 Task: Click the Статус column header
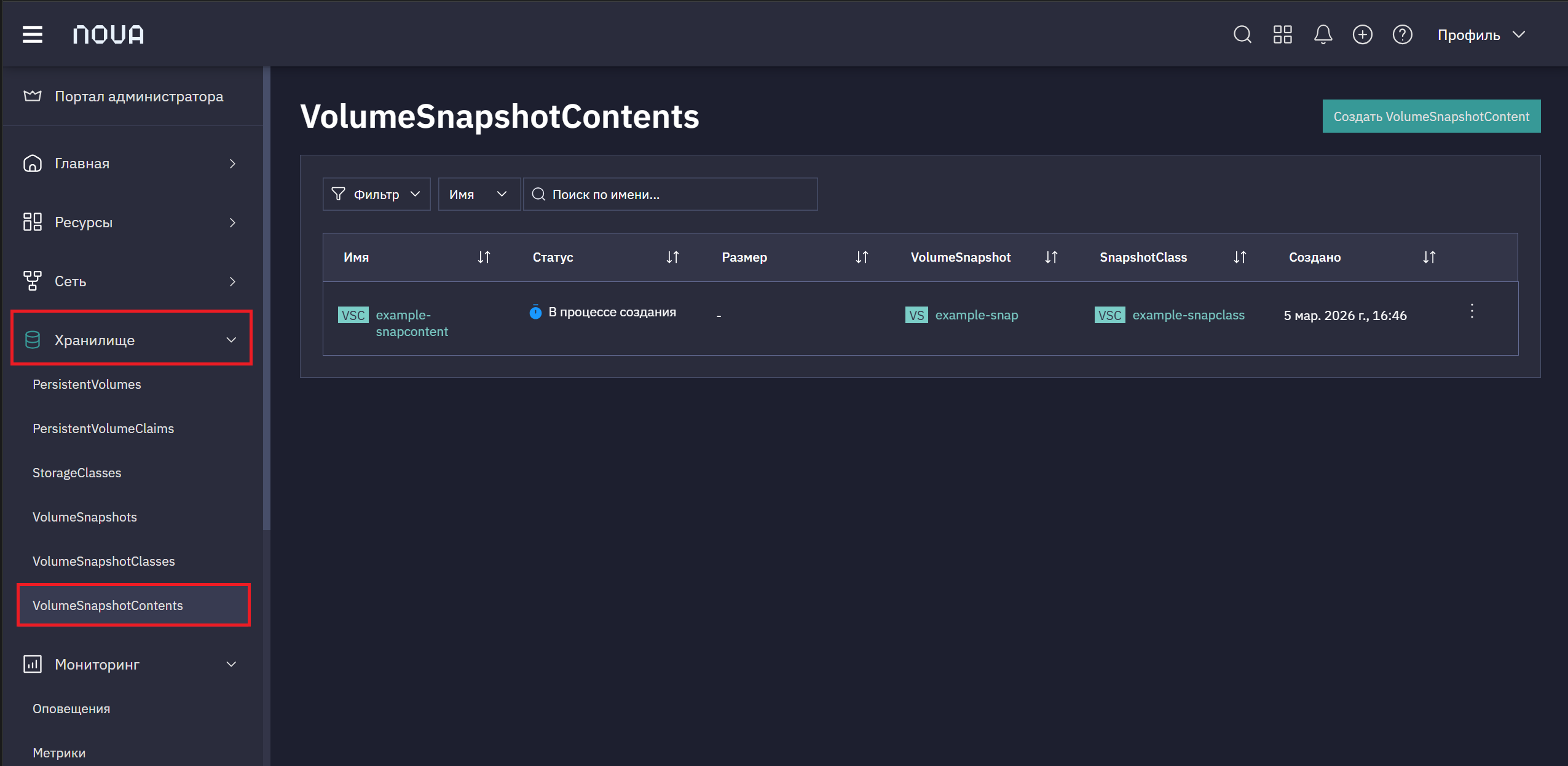pyautogui.click(x=553, y=257)
